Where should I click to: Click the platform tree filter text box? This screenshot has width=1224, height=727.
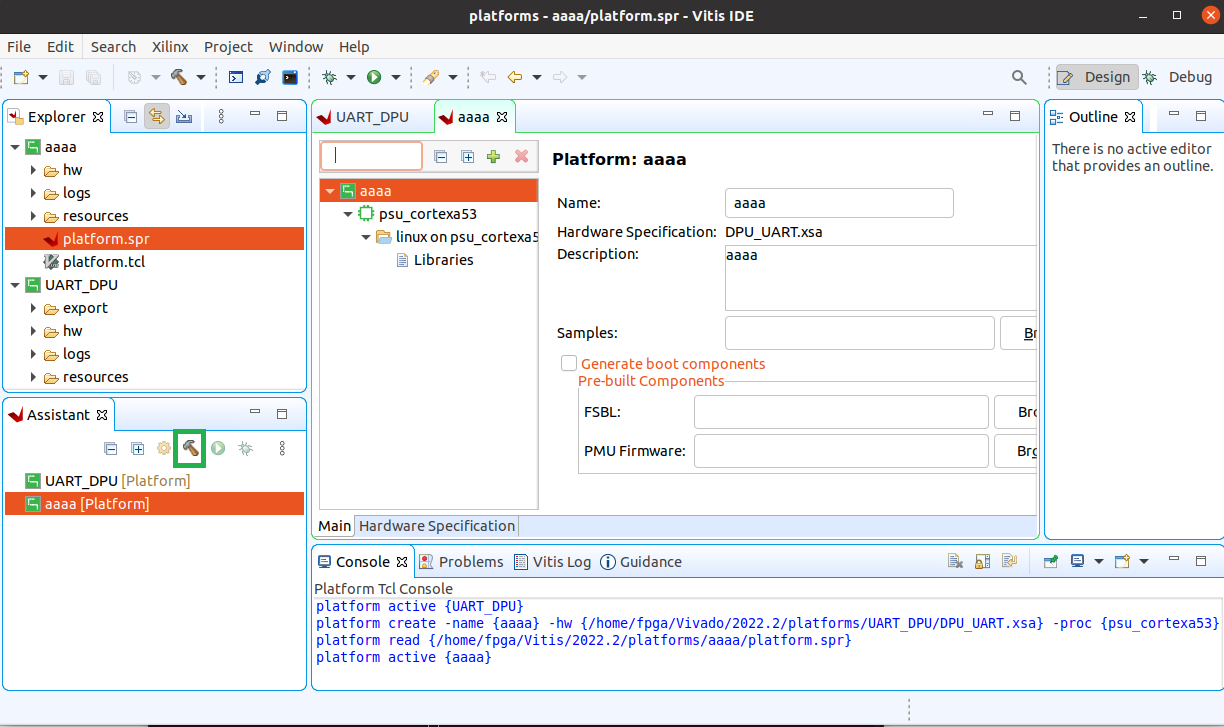point(372,156)
